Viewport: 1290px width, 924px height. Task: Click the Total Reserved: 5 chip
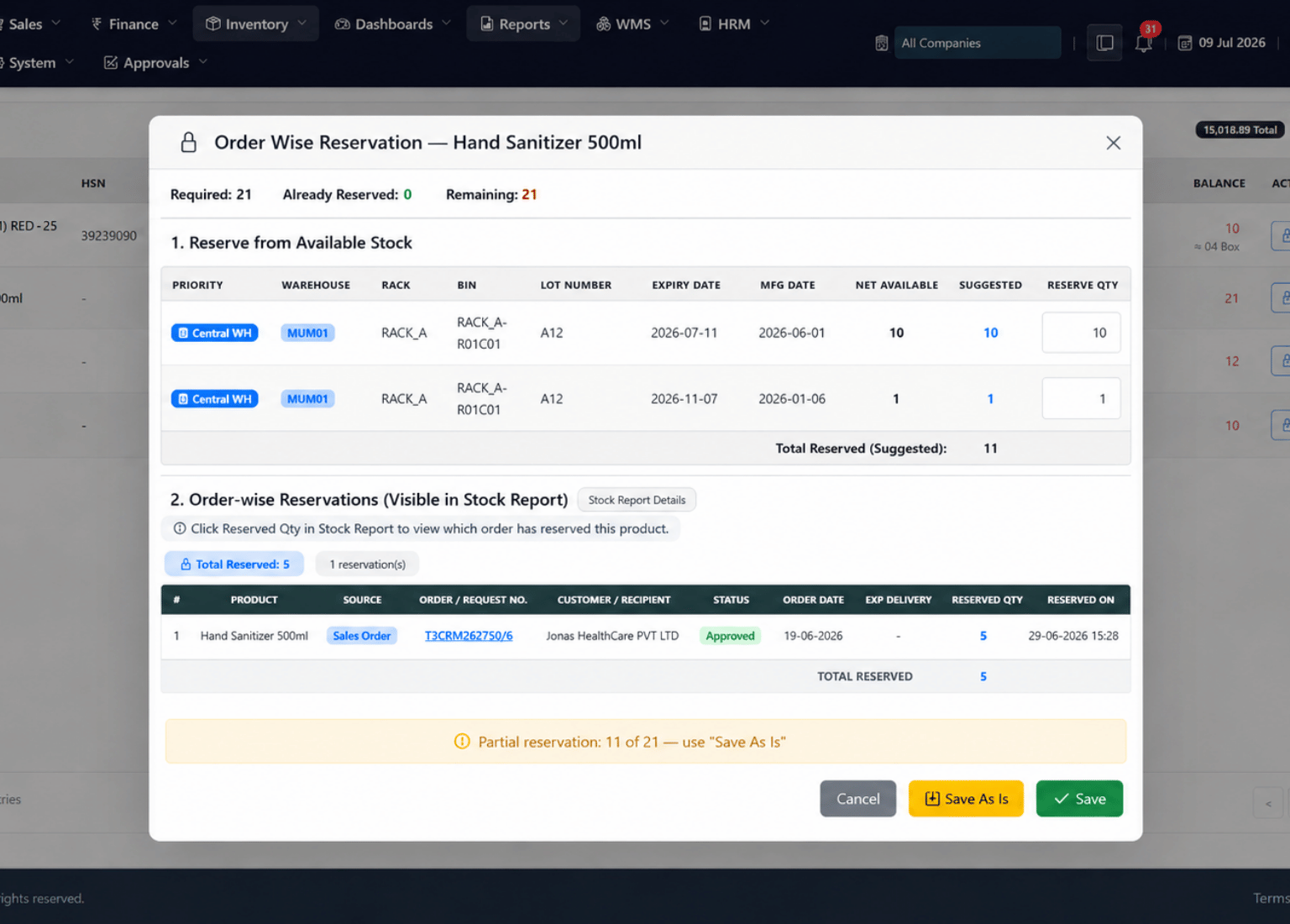pos(236,564)
